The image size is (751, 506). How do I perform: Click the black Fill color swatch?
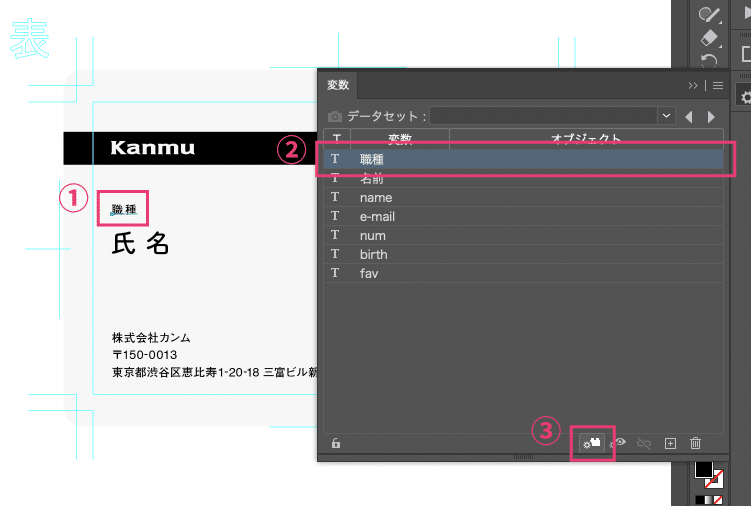pos(703,469)
